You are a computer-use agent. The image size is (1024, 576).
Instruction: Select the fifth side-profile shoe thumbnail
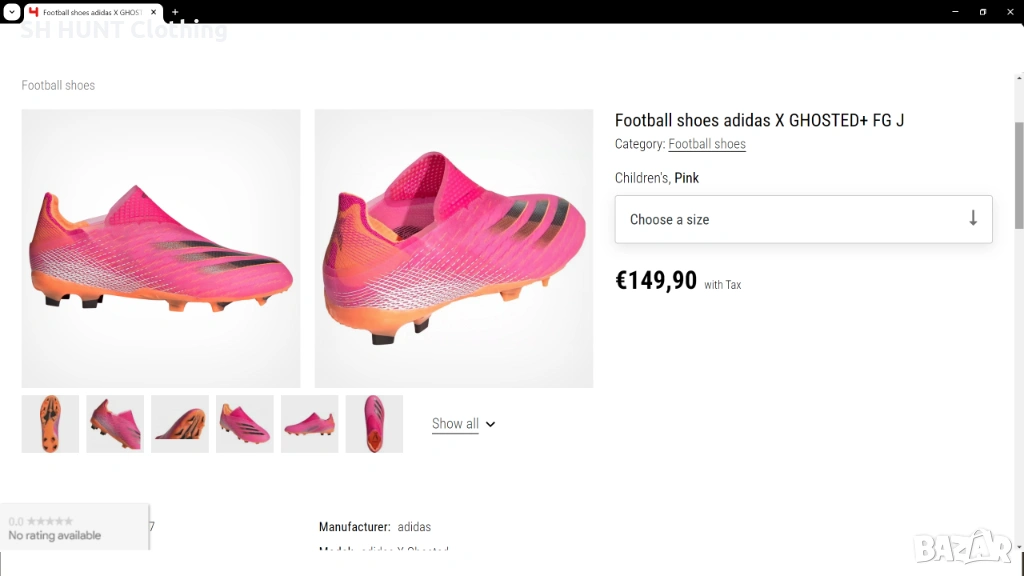[x=309, y=424]
